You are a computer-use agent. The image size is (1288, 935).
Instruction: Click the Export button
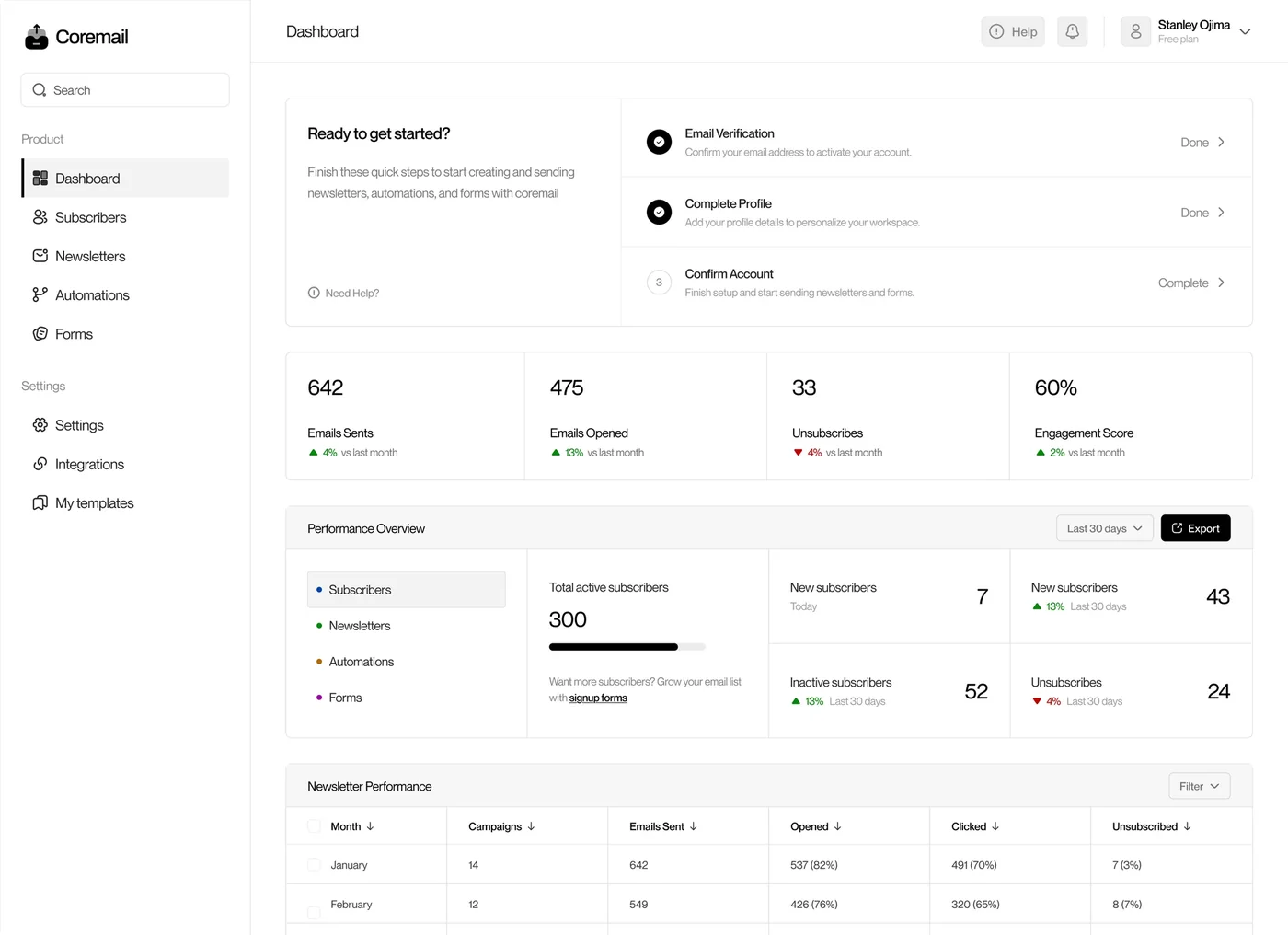pos(1195,528)
